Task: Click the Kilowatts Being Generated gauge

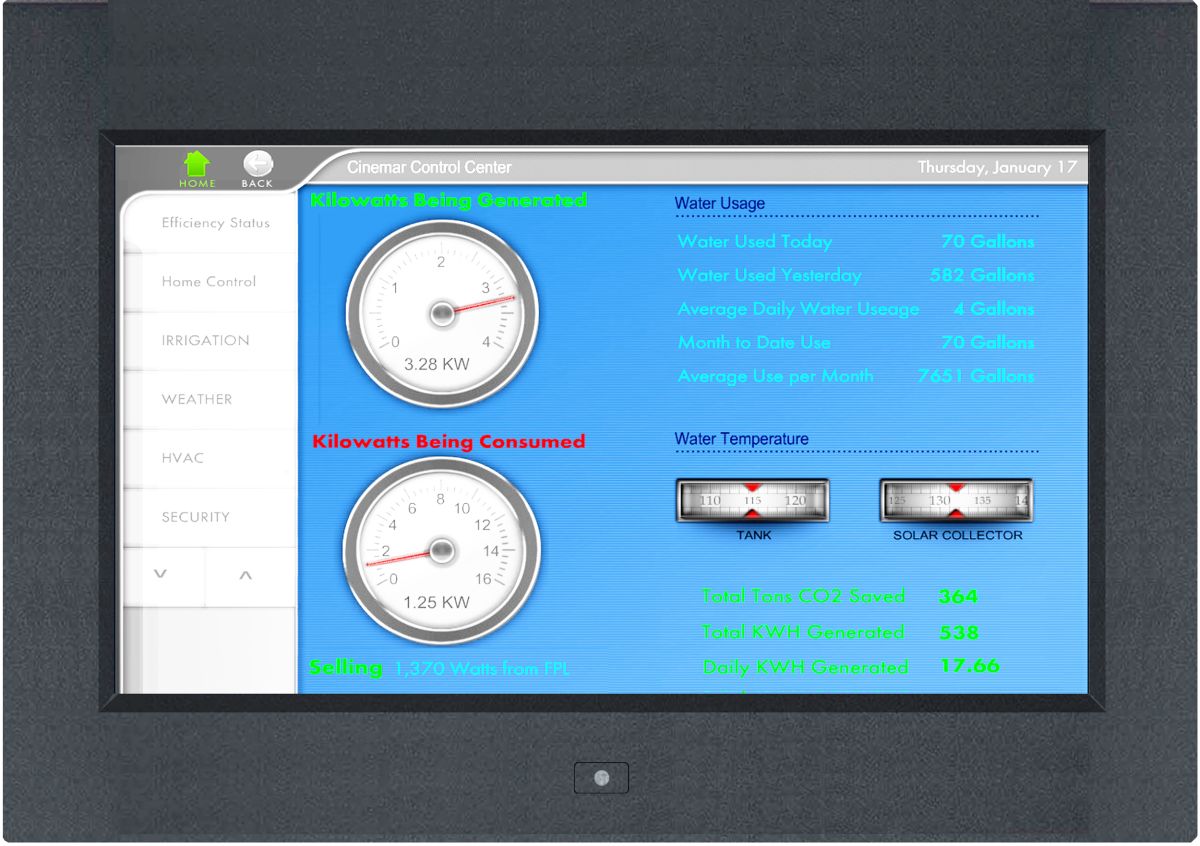Action: point(442,315)
